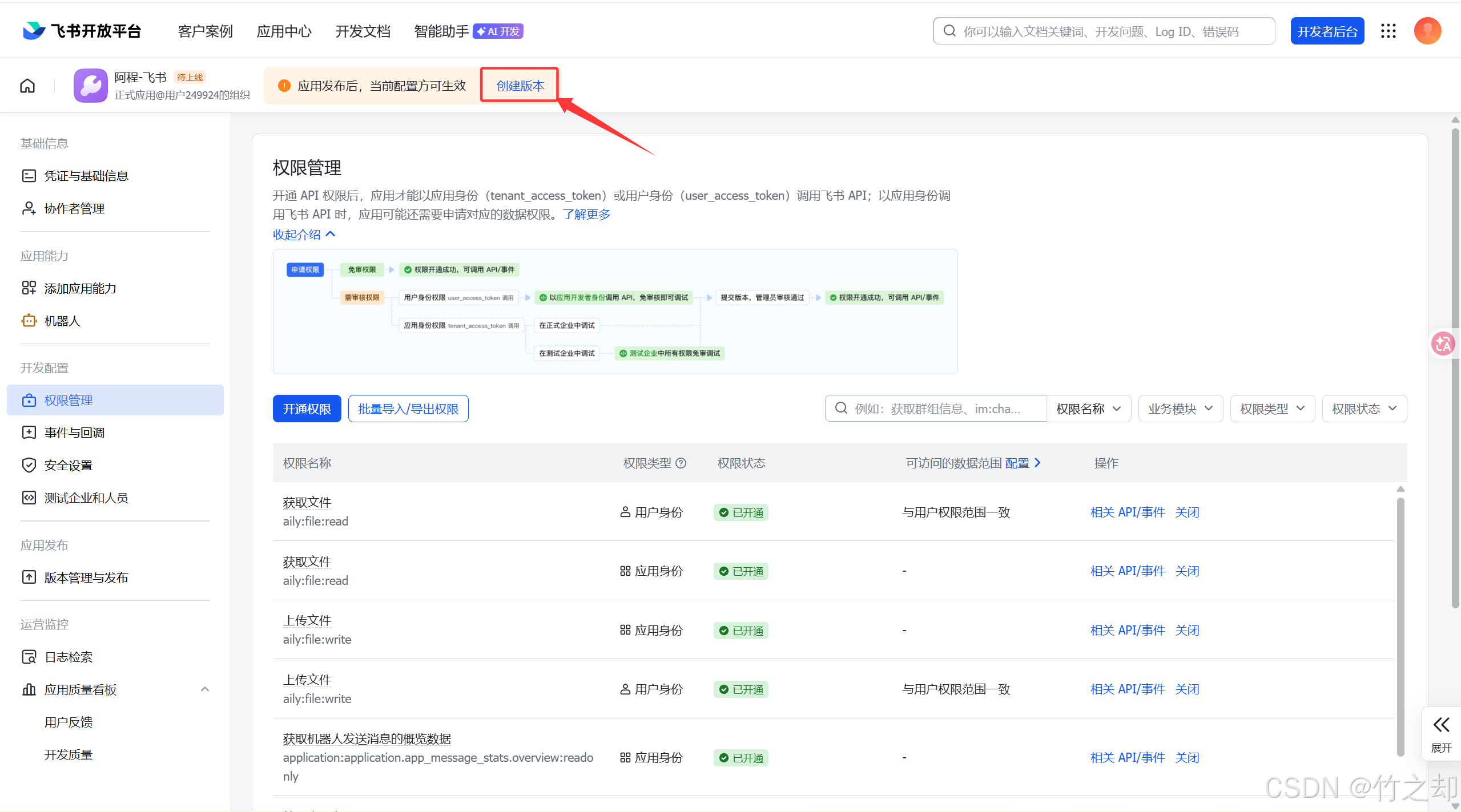Click the home icon in breadcrumb bar
This screenshot has width=1461, height=812.
click(27, 86)
